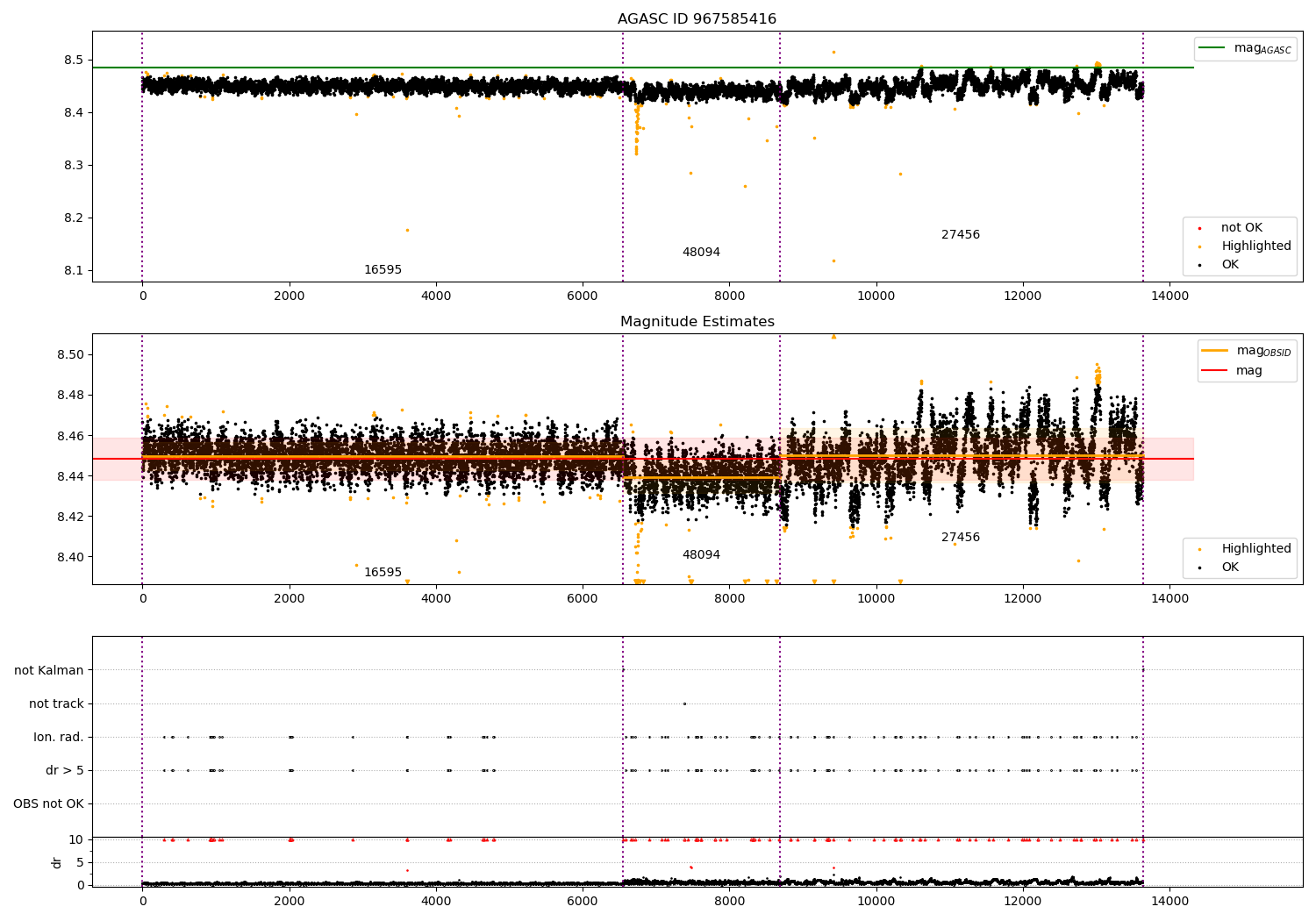Click the orange outlier near 8.12 in the top plot
This screenshot has height=921, width=1316.
[x=833, y=261]
